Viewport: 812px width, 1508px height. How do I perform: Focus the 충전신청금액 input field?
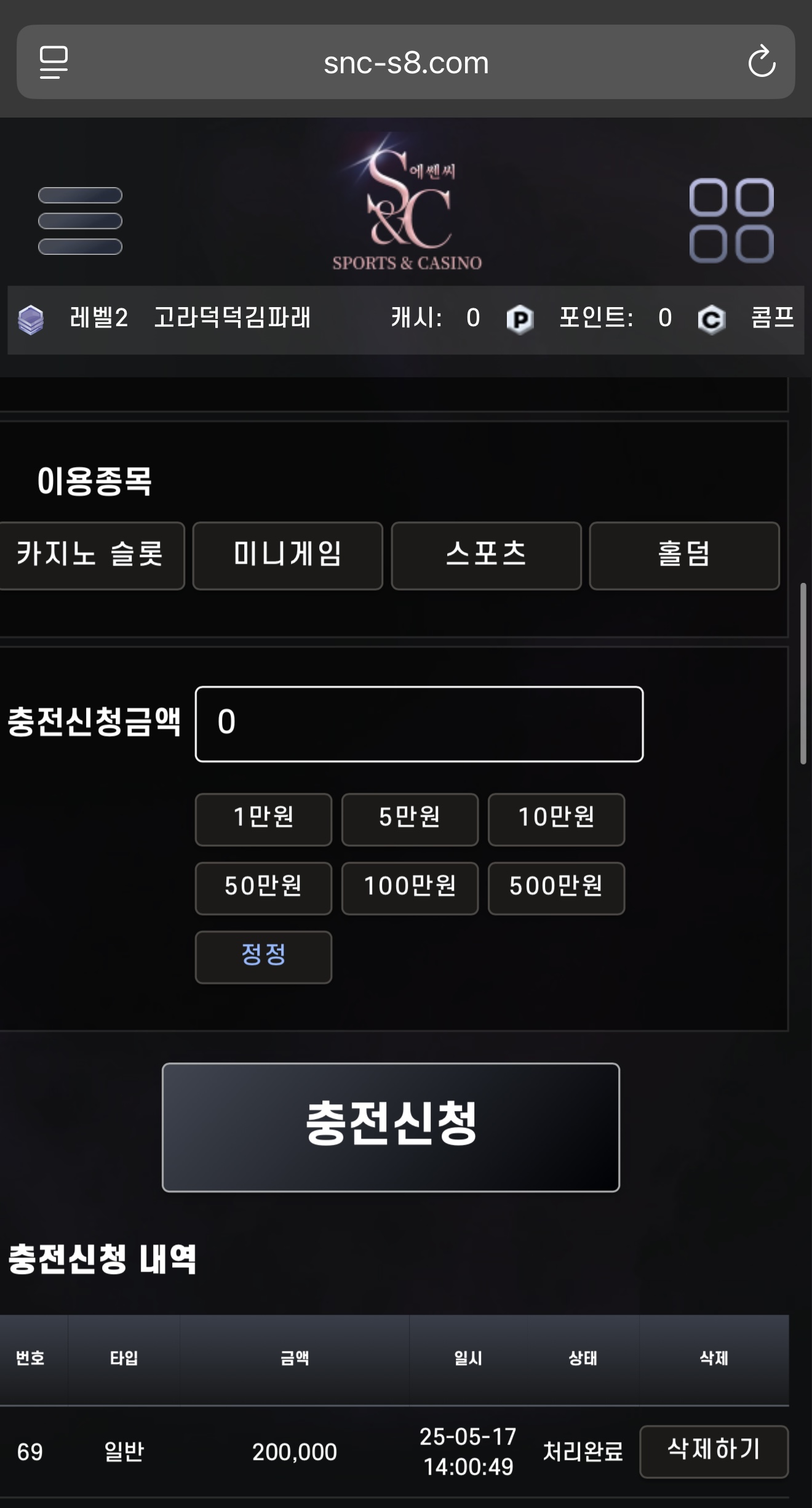click(x=419, y=724)
